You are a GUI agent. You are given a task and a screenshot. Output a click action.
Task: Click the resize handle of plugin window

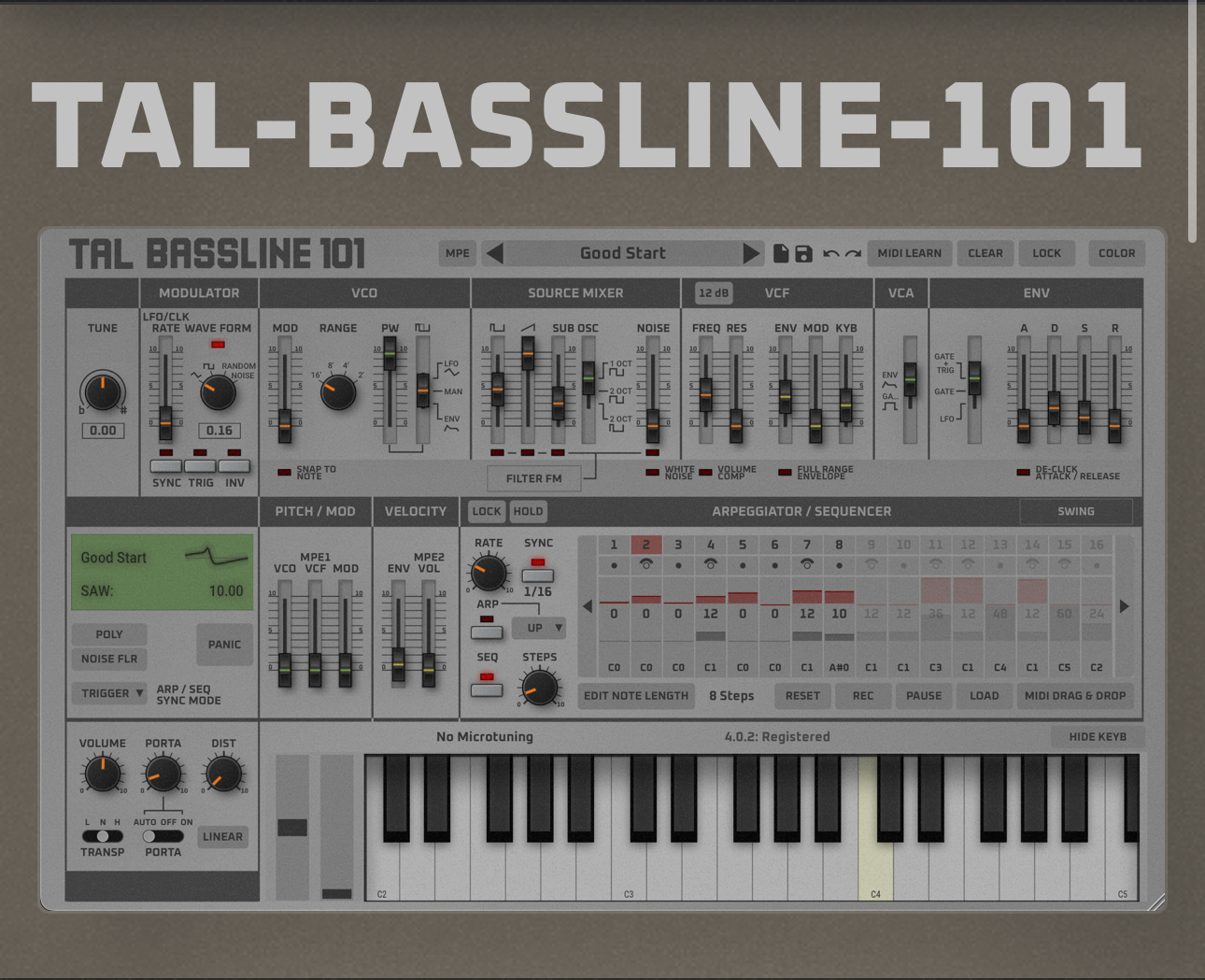click(x=1155, y=902)
